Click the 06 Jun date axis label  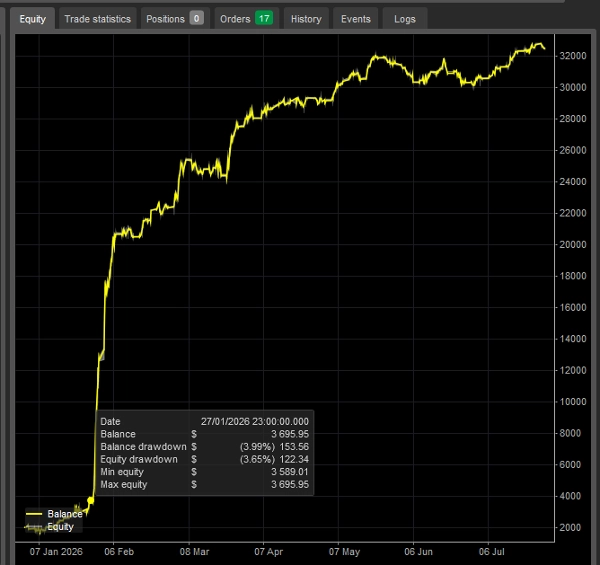click(418, 552)
